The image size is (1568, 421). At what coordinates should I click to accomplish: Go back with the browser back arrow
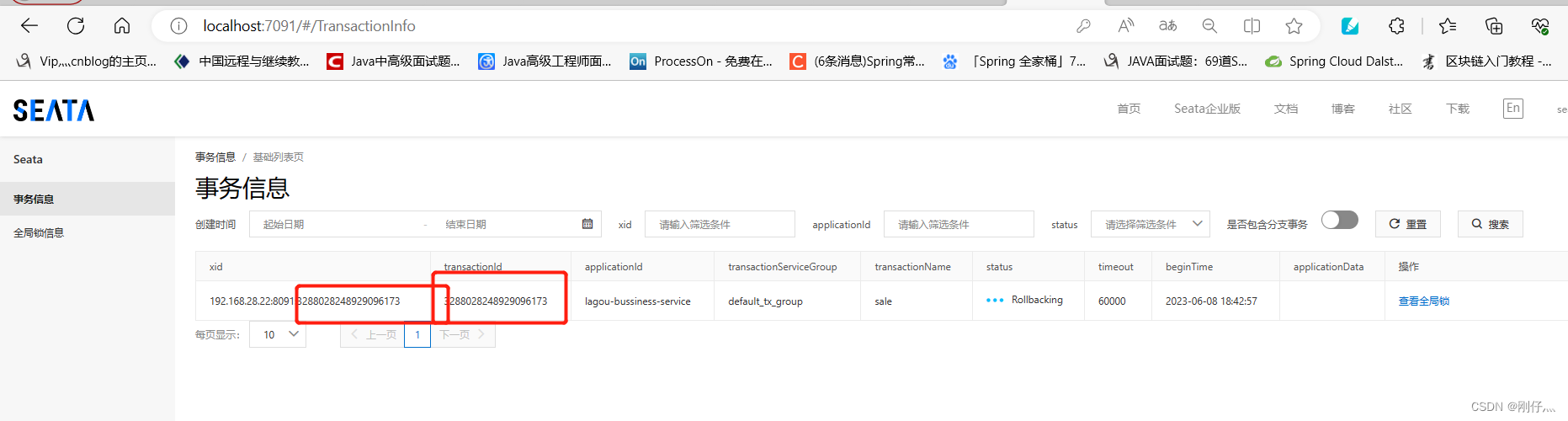pos(29,26)
